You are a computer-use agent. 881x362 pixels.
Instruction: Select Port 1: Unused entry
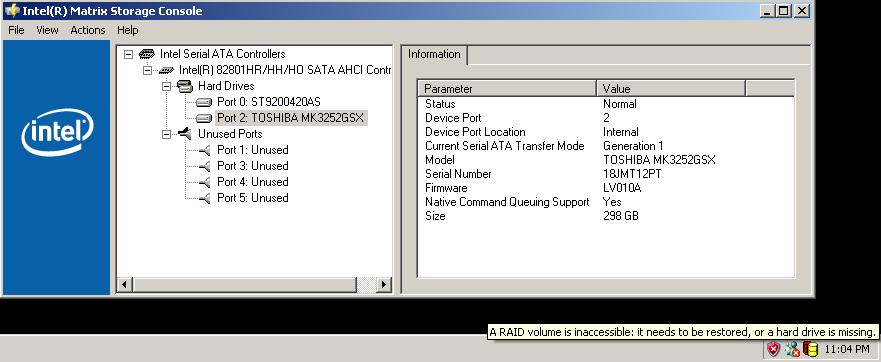(x=252, y=150)
